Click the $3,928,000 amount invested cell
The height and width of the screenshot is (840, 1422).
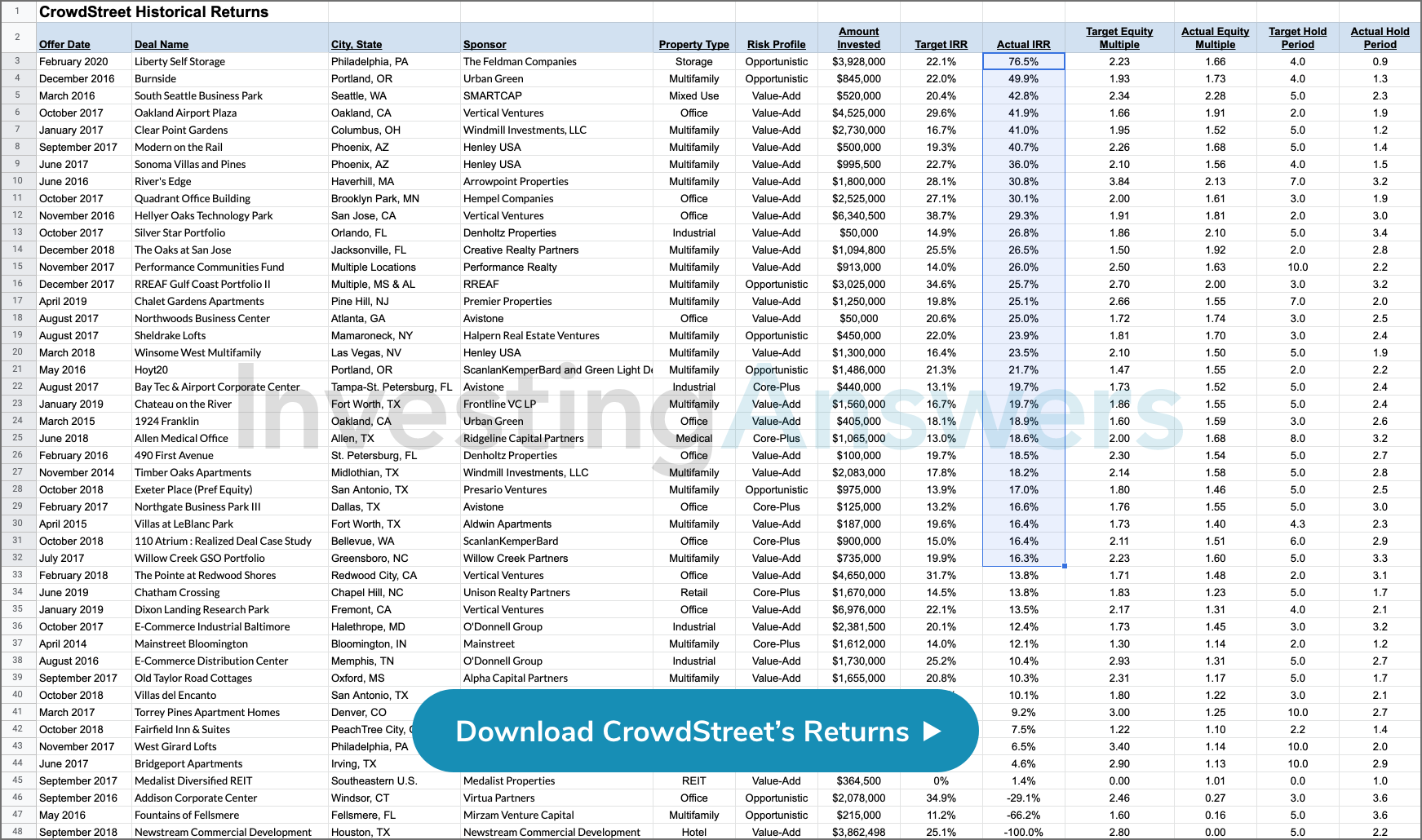pyautogui.click(x=859, y=61)
